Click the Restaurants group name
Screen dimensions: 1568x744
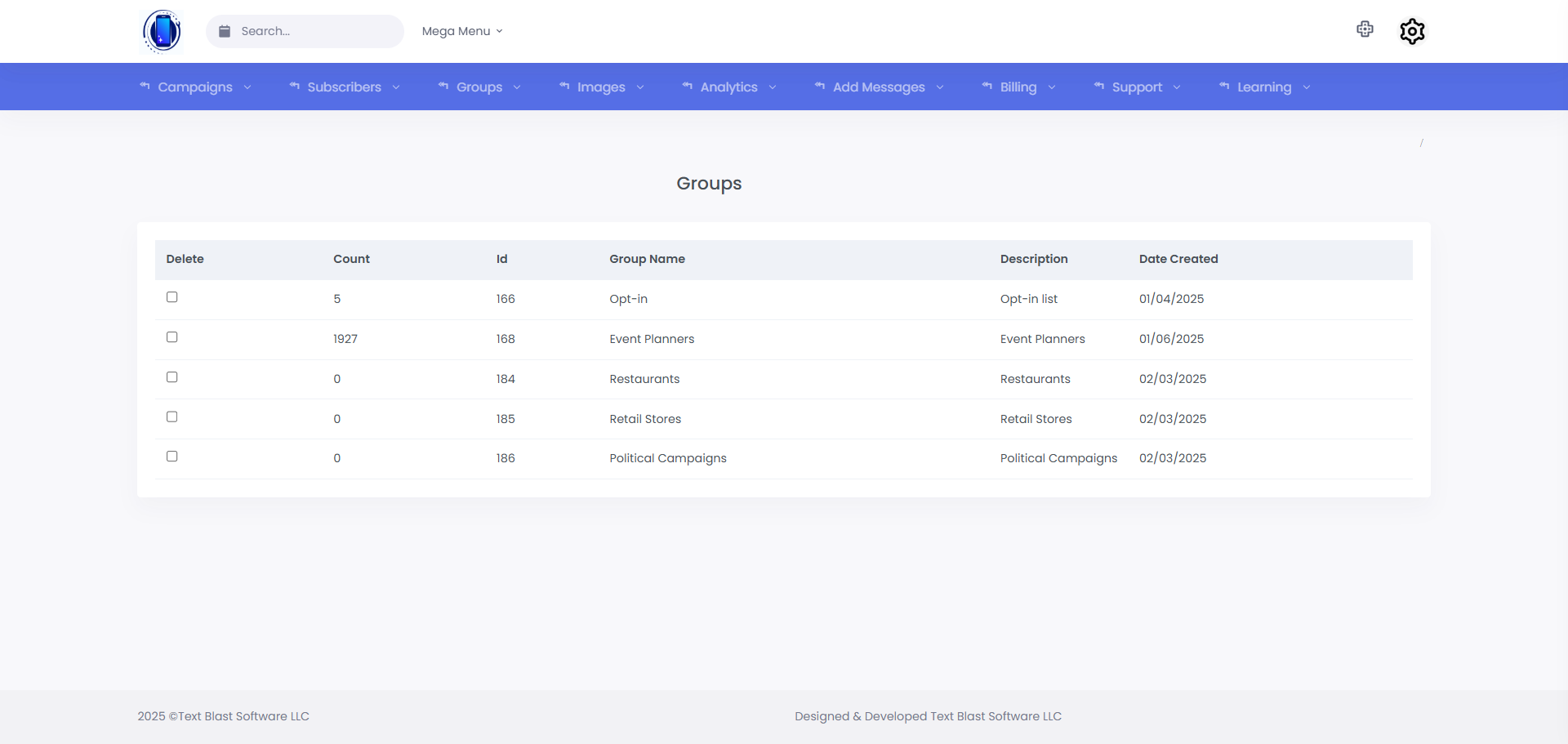pyautogui.click(x=644, y=379)
